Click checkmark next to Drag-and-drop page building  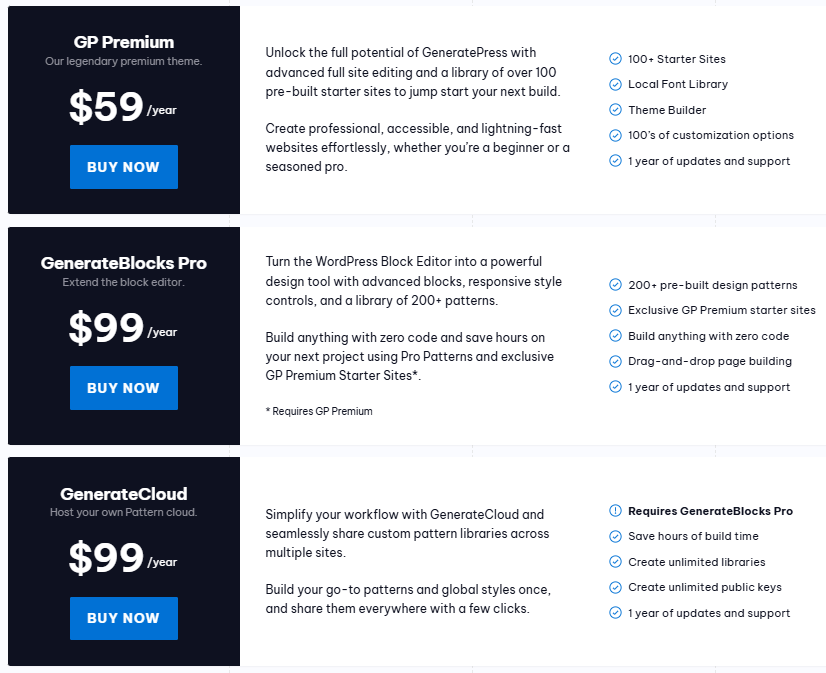[615, 361]
